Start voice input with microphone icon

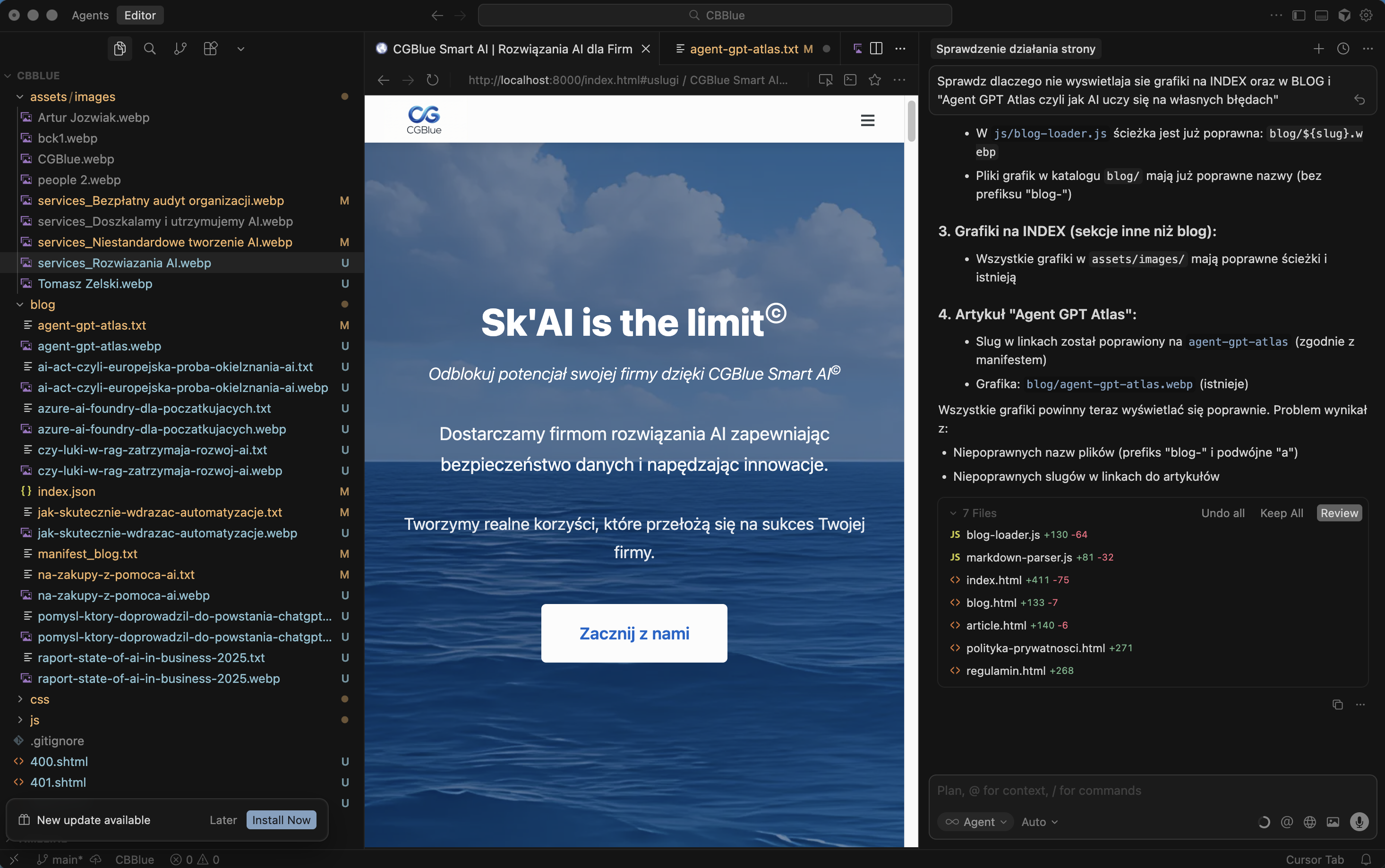coord(1359,822)
